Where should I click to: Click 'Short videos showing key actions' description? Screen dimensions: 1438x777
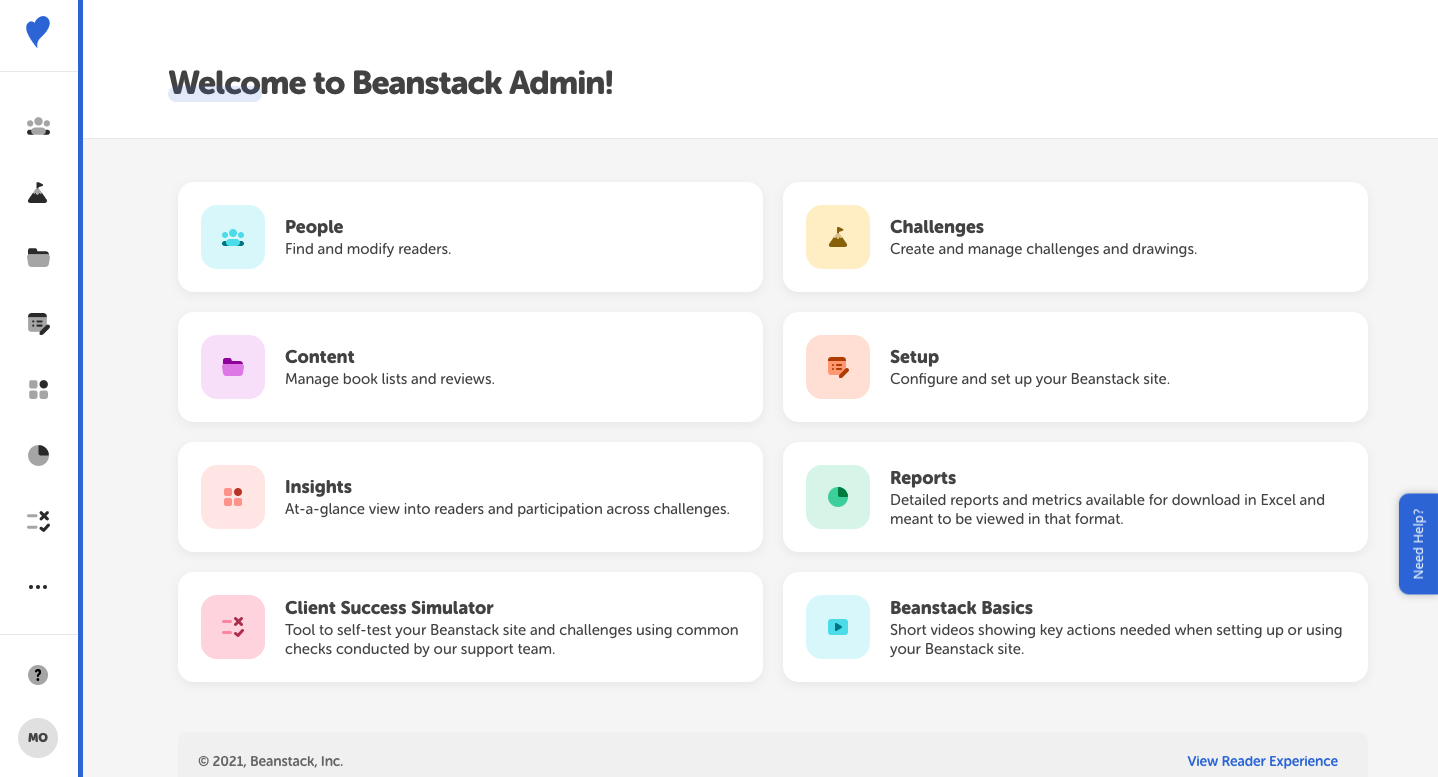(x=1116, y=639)
